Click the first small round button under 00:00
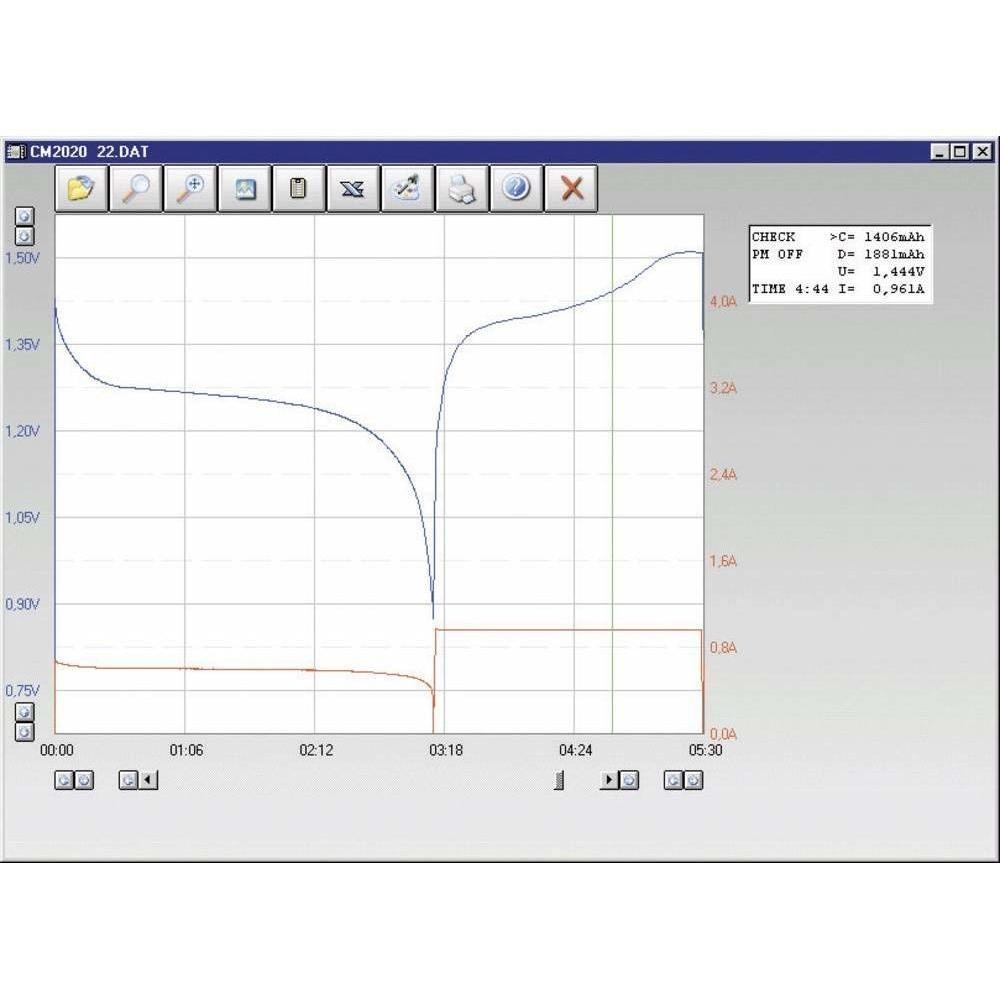This screenshot has height=1000, width=1000. click(64, 780)
